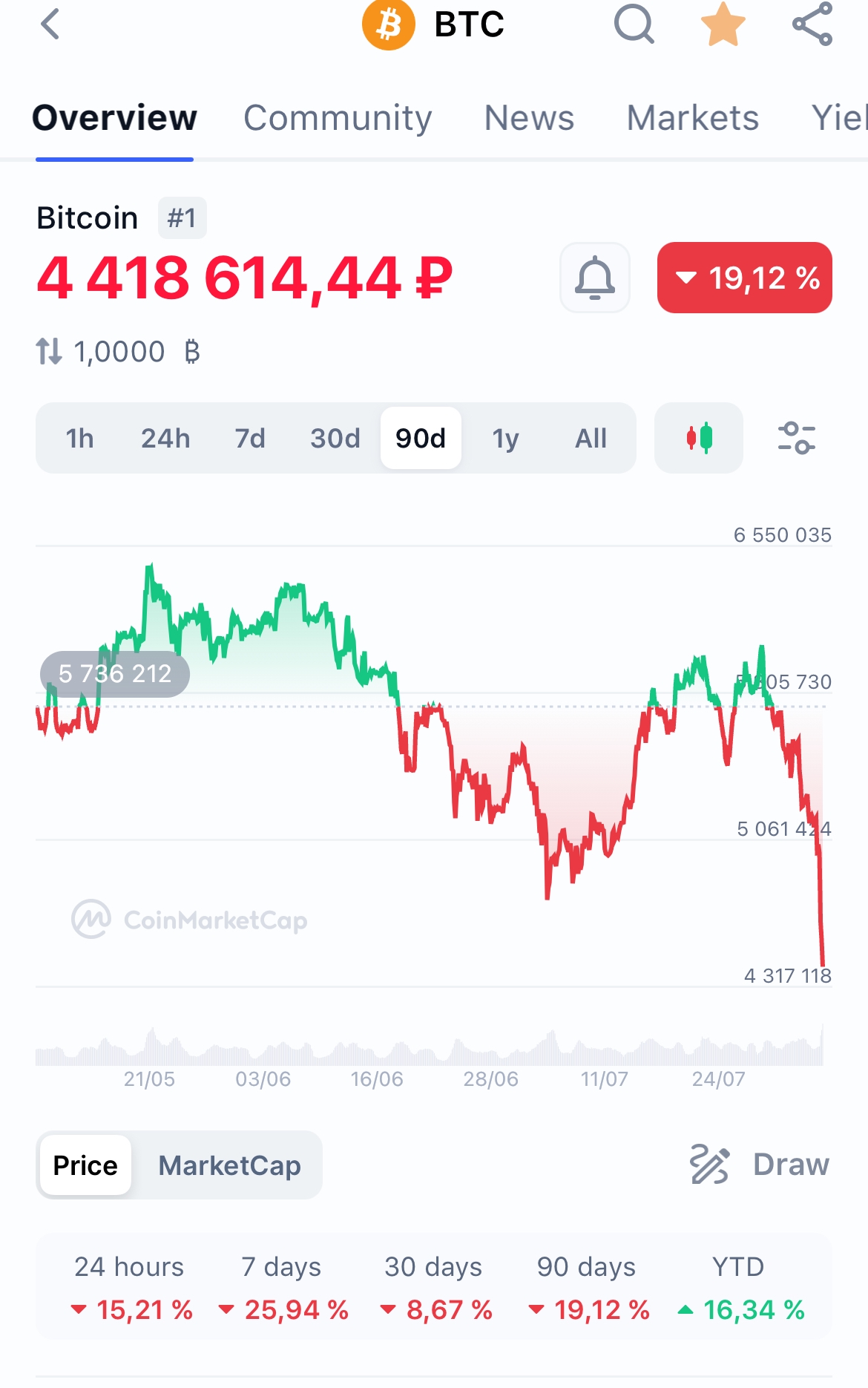
Task: Tap the share icon
Action: [x=812, y=24]
